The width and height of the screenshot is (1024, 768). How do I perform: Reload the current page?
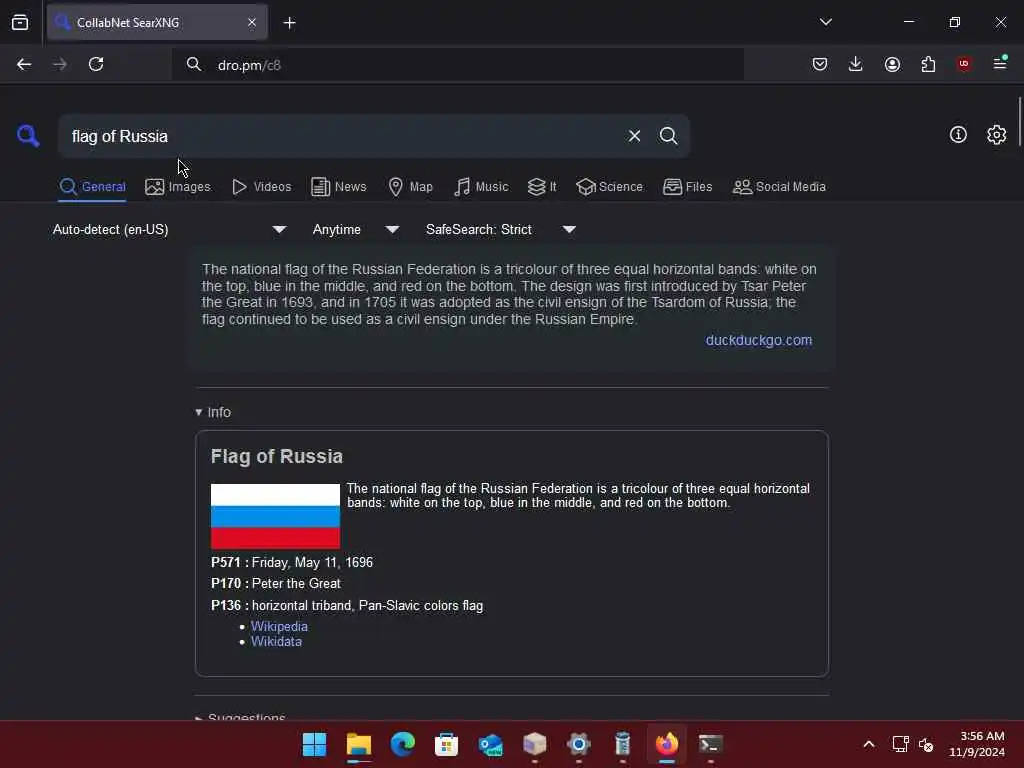point(96,64)
